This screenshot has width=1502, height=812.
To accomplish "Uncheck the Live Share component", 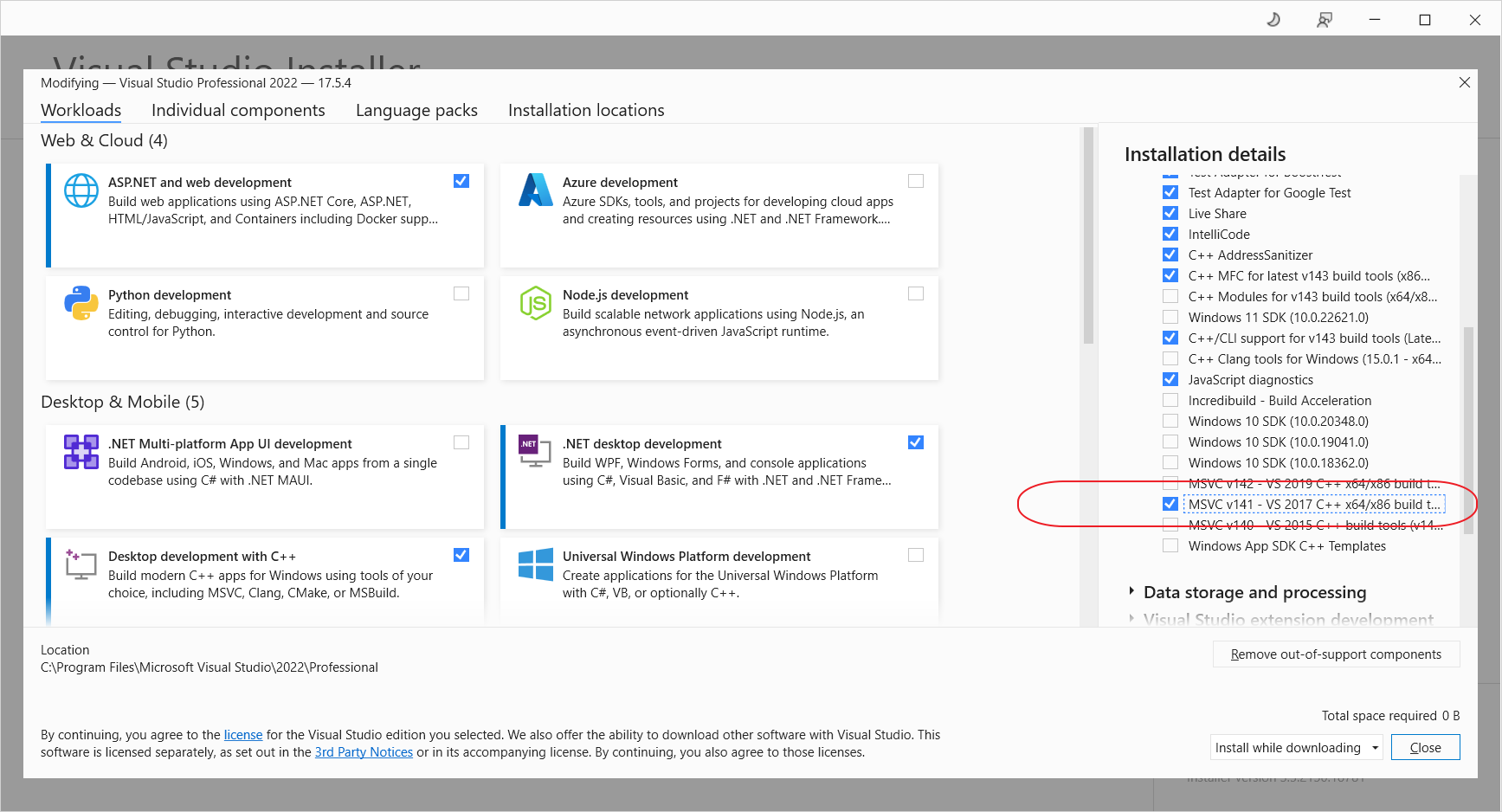I will [1170, 213].
